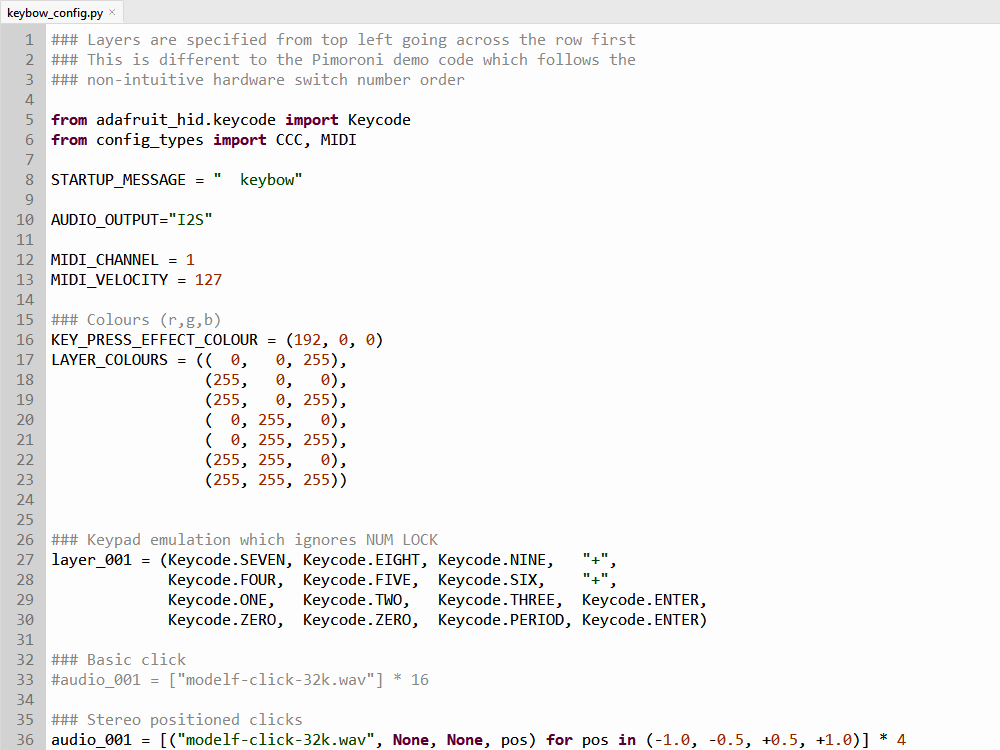Click Keycode.TWO in layer_001
The width and height of the screenshot is (1000, 750).
coord(351,600)
